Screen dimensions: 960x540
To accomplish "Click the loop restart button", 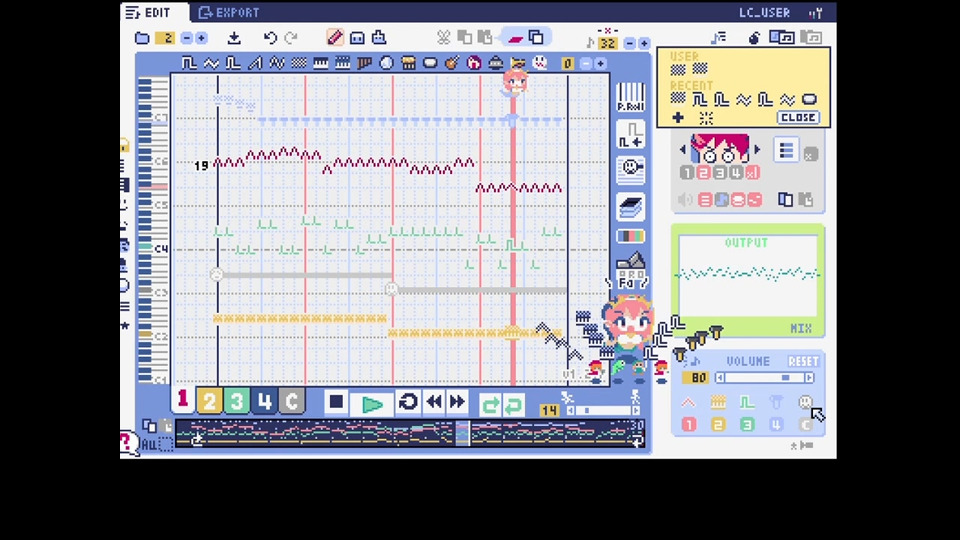I will coord(408,402).
